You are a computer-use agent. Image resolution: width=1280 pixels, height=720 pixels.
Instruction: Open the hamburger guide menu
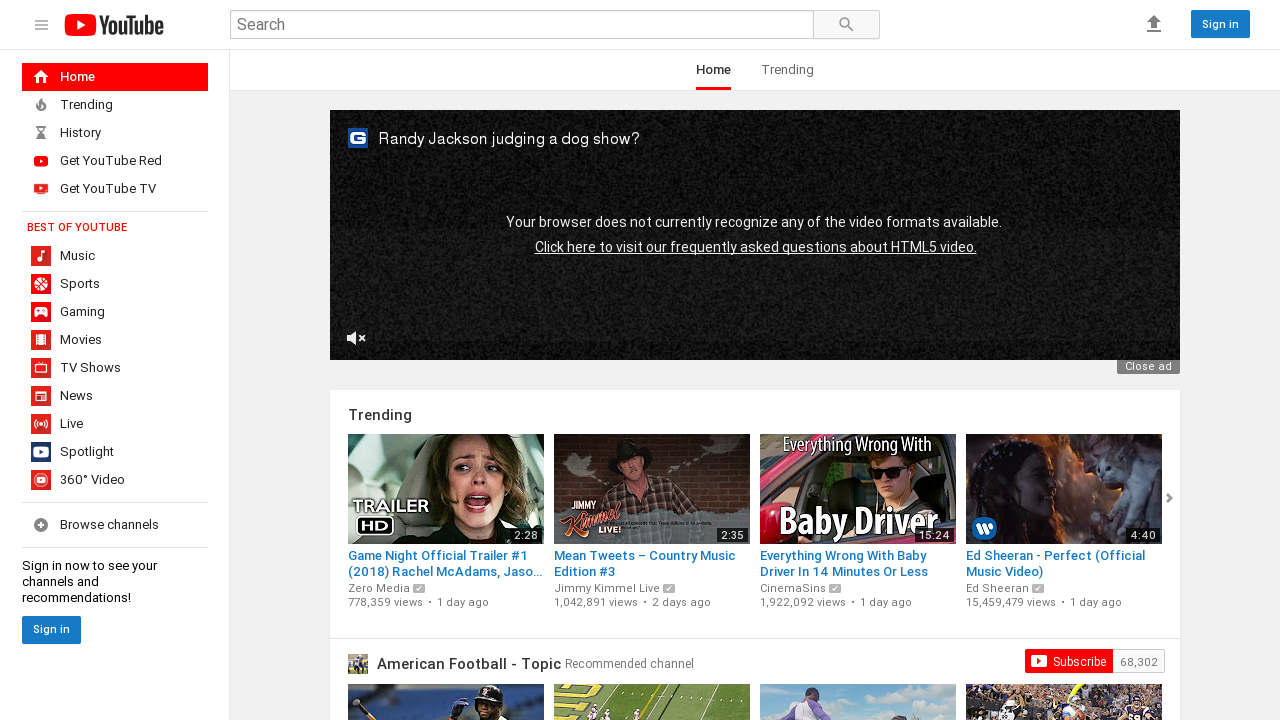[x=41, y=25]
